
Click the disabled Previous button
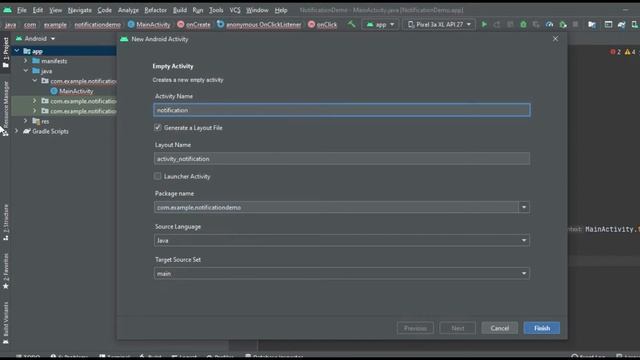point(415,328)
